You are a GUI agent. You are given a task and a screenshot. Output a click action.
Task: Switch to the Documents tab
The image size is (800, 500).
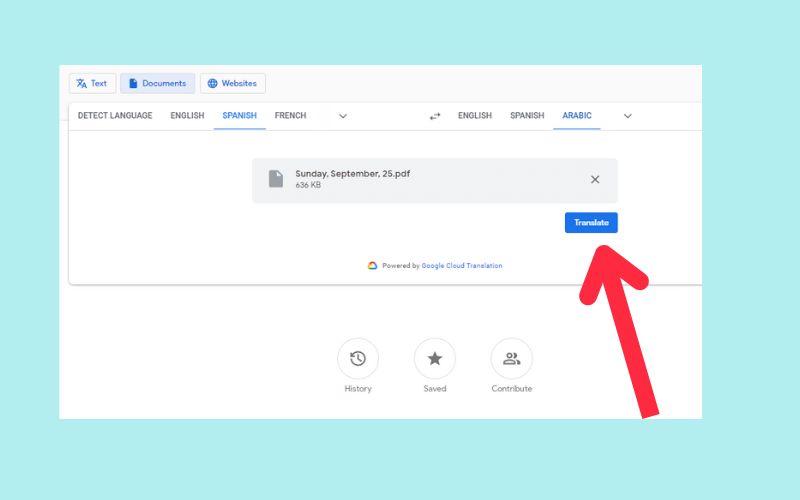tap(158, 83)
